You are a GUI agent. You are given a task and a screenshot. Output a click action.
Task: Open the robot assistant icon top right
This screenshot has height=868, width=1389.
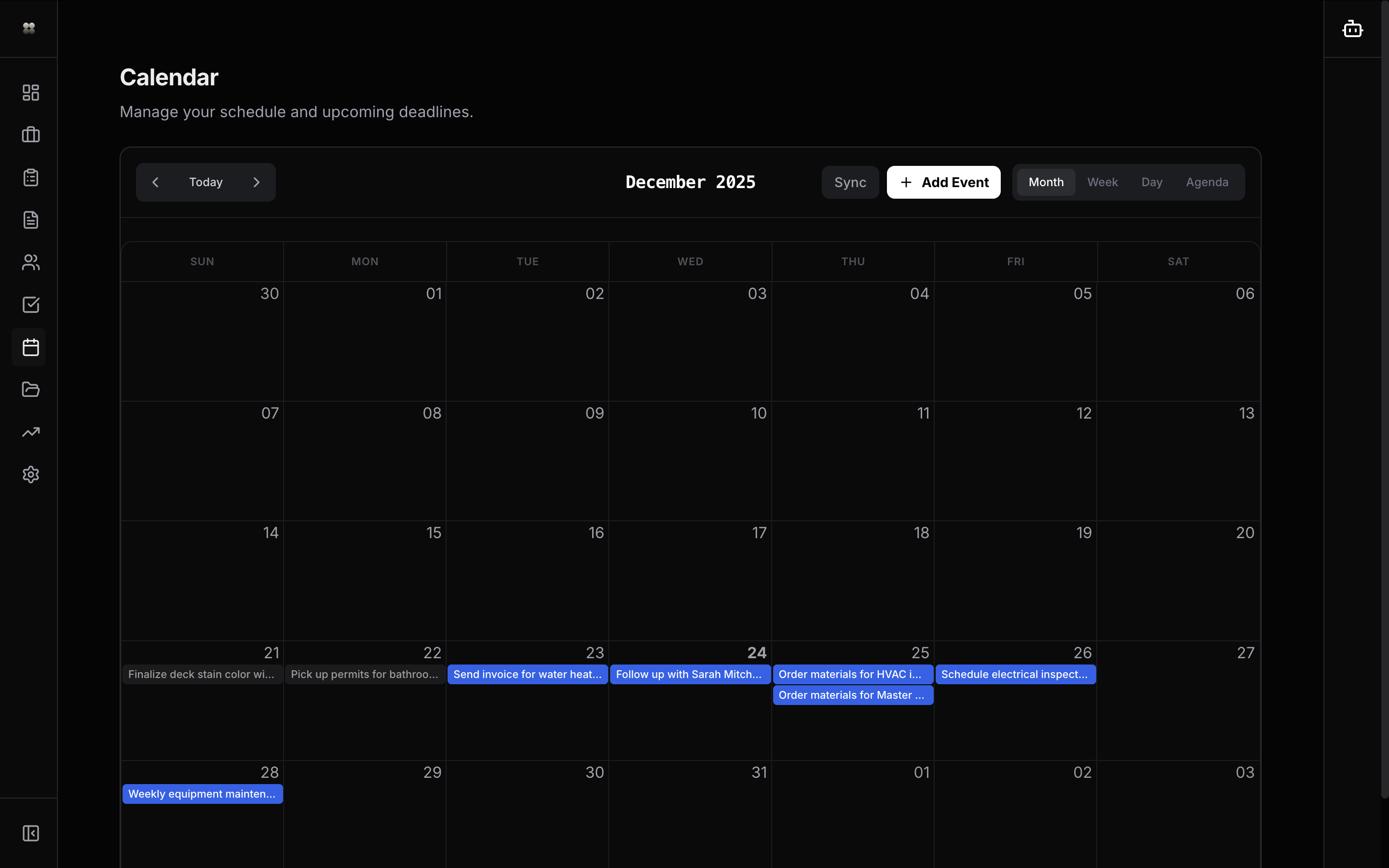point(1352,29)
